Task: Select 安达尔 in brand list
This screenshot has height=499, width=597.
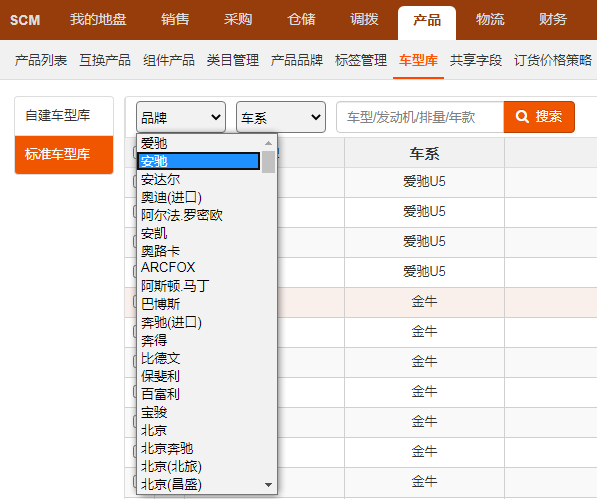Action: point(199,179)
